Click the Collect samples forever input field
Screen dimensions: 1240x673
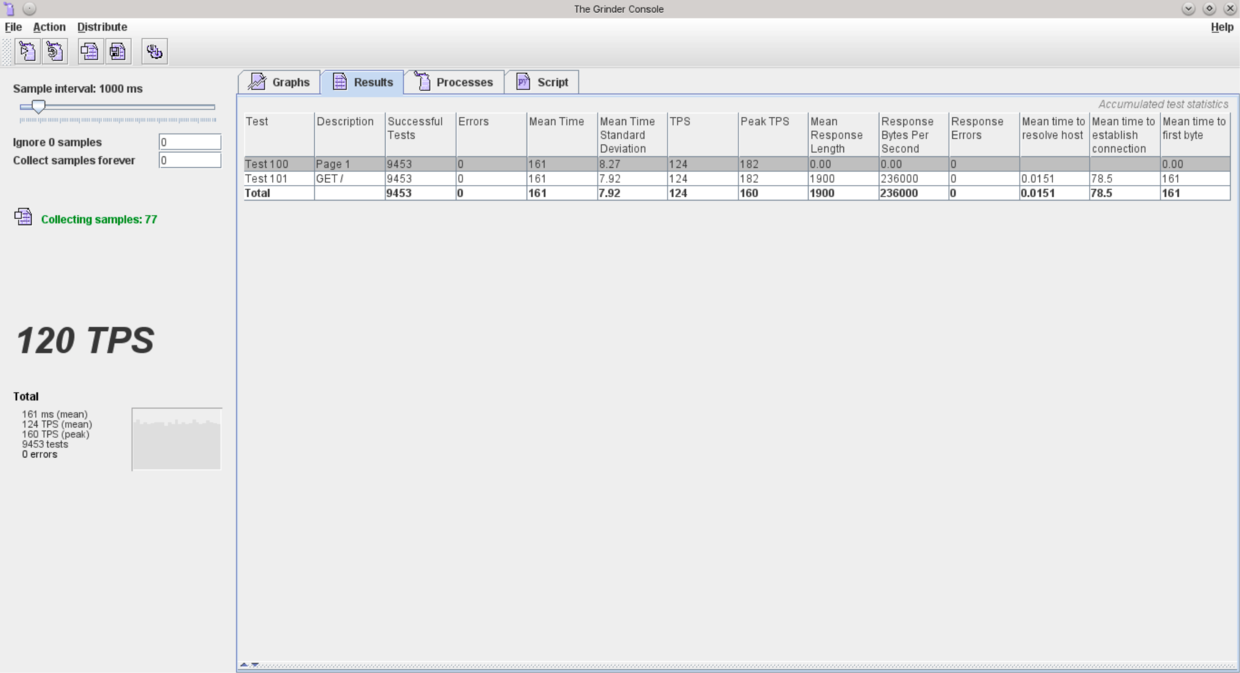pos(190,160)
